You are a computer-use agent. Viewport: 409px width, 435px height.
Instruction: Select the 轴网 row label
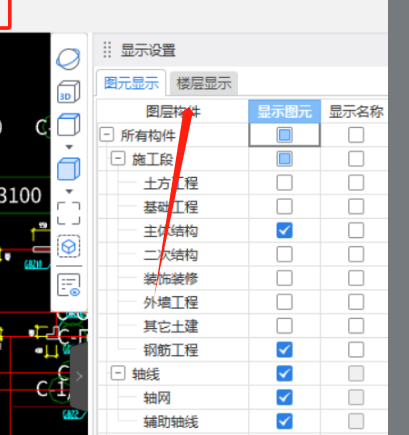pyautogui.click(x=157, y=398)
